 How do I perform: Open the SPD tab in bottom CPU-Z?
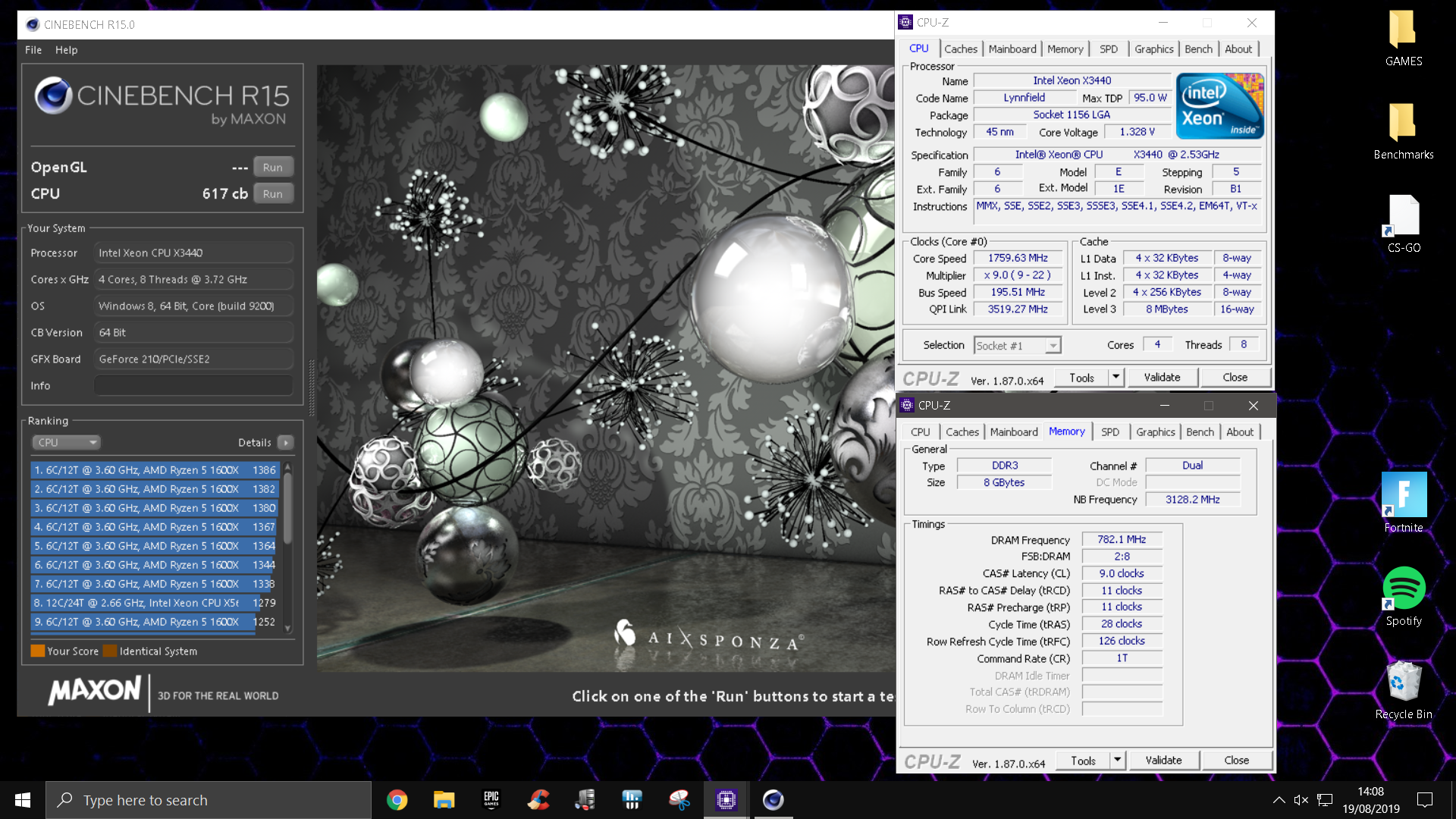pyautogui.click(x=1109, y=432)
